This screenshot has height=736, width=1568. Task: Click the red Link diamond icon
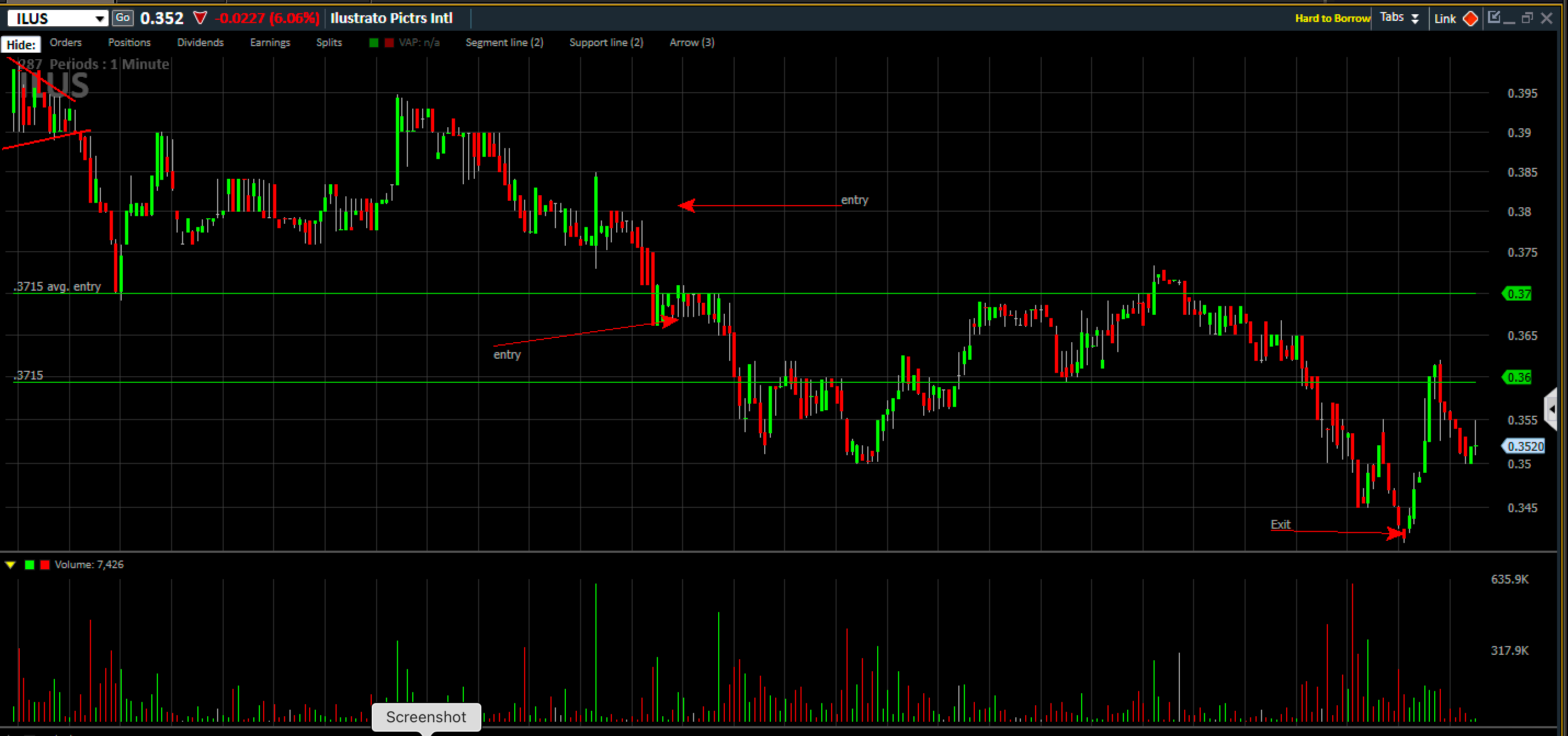(x=1470, y=18)
